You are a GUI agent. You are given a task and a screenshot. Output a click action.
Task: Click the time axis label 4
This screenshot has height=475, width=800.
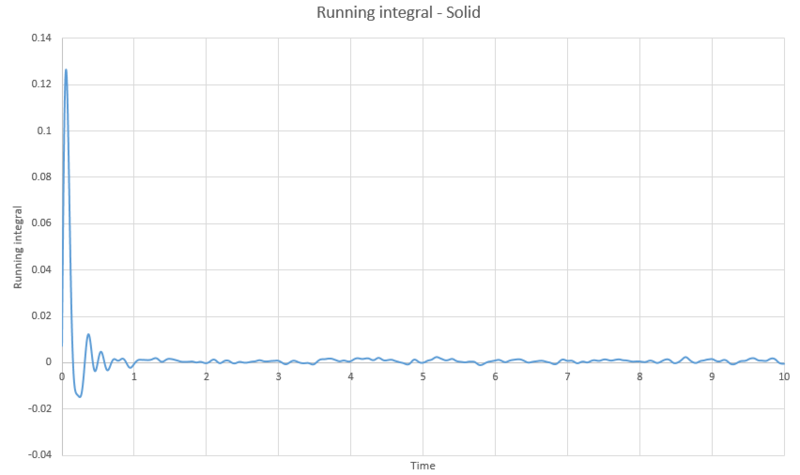(x=351, y=377)
